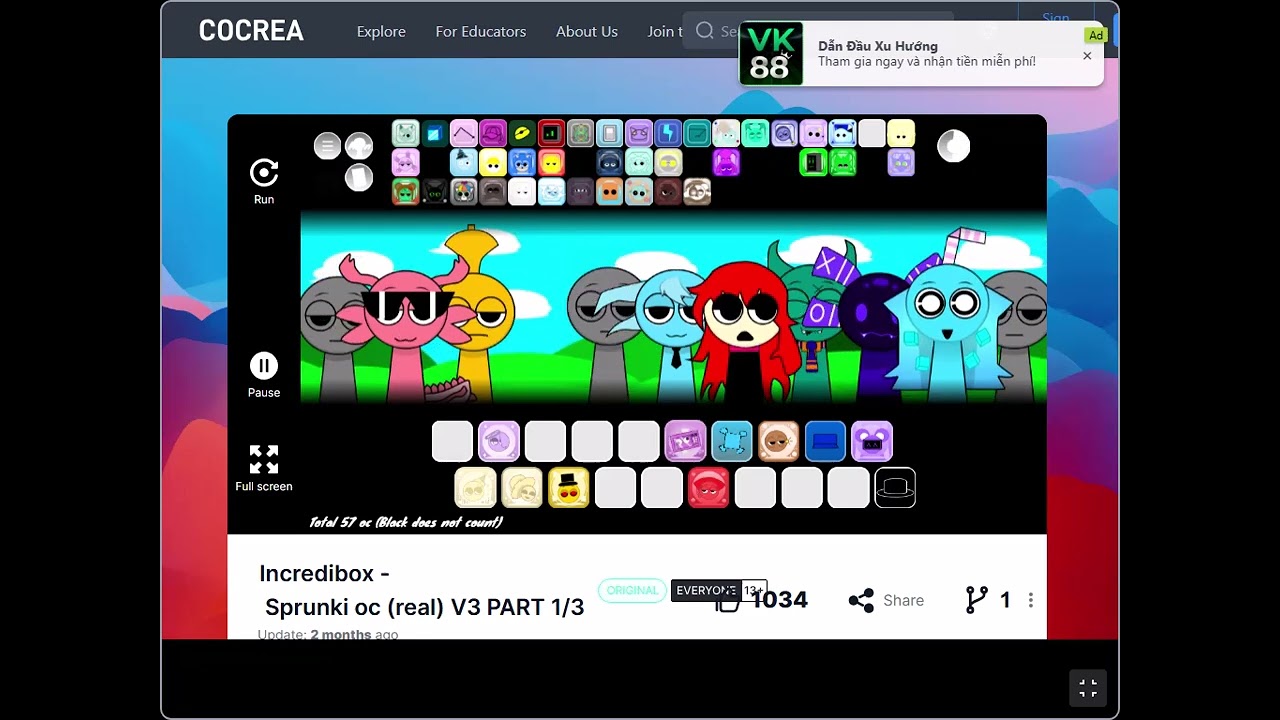Select the yellow top hat character slot
Viewport: 1280px width, 720px height.
click(568, 487)
